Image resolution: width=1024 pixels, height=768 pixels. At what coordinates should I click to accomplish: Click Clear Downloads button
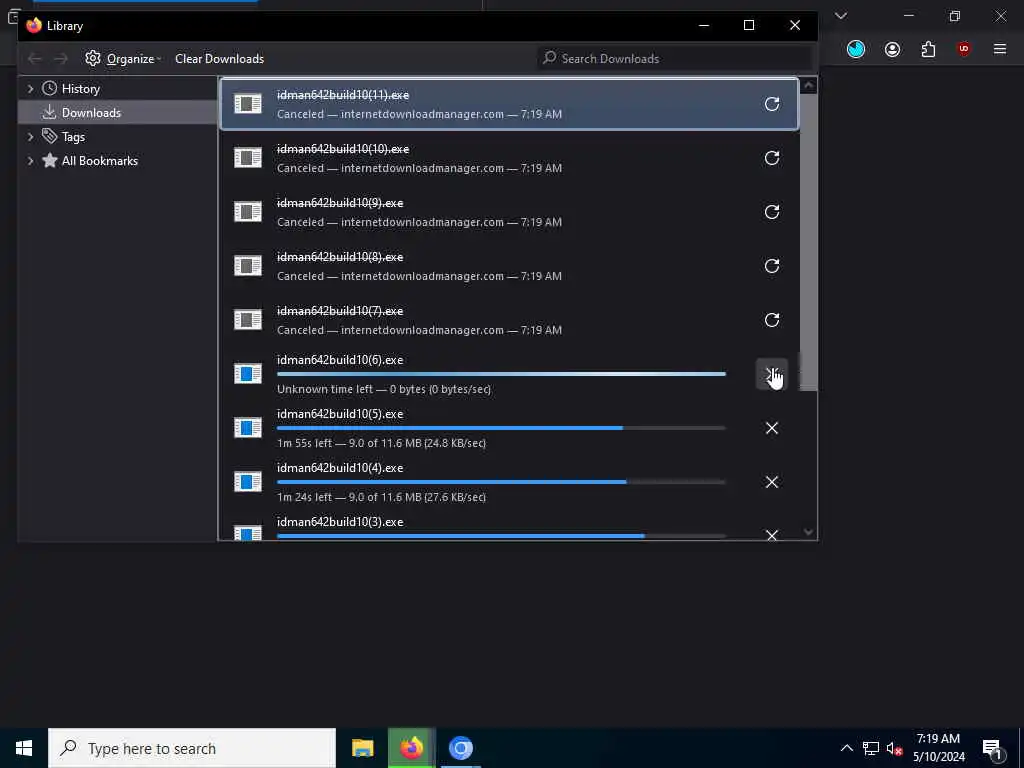219,59
